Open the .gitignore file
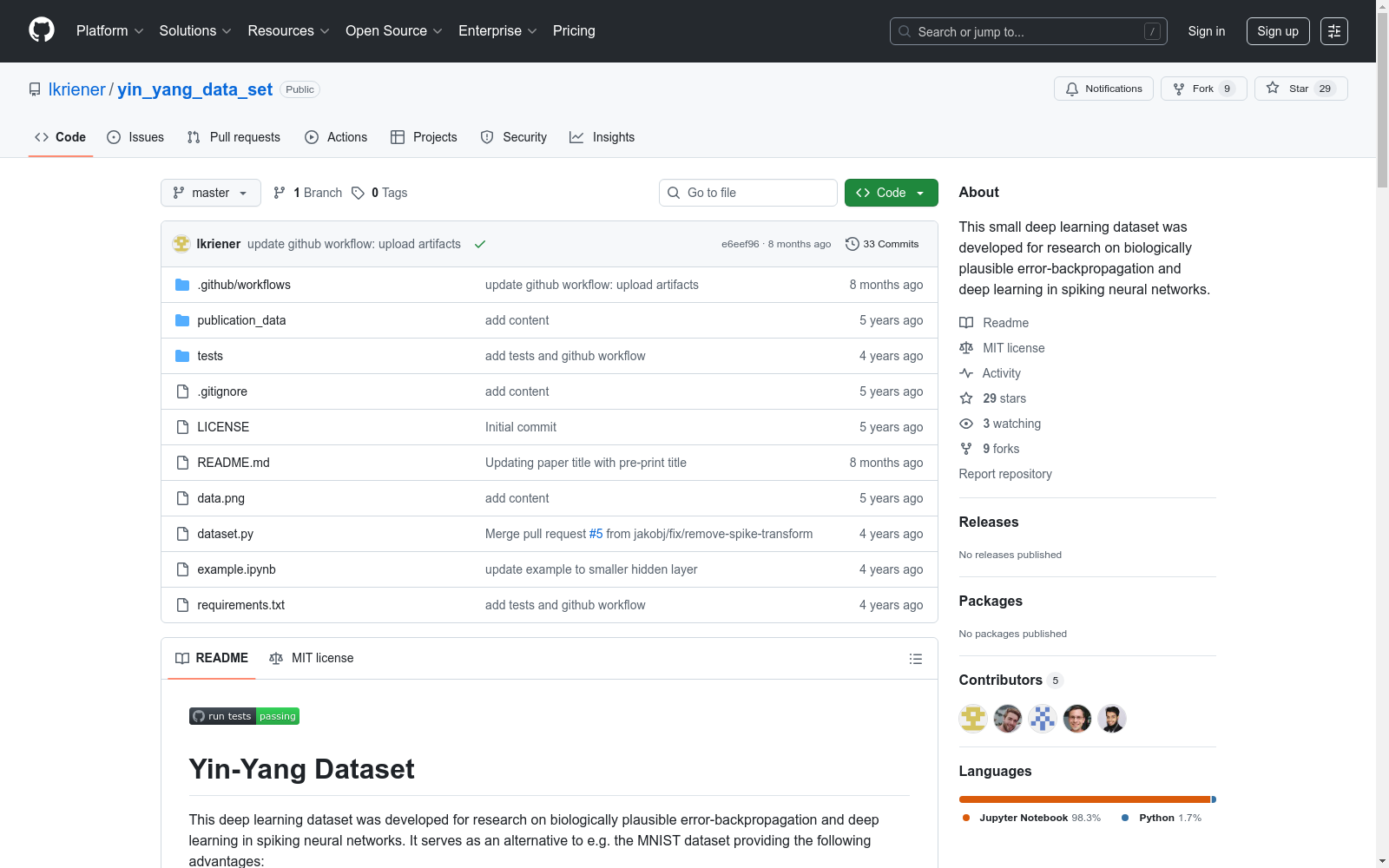The height and width of the screenshot is (868, 1389). tap(222, 391)
